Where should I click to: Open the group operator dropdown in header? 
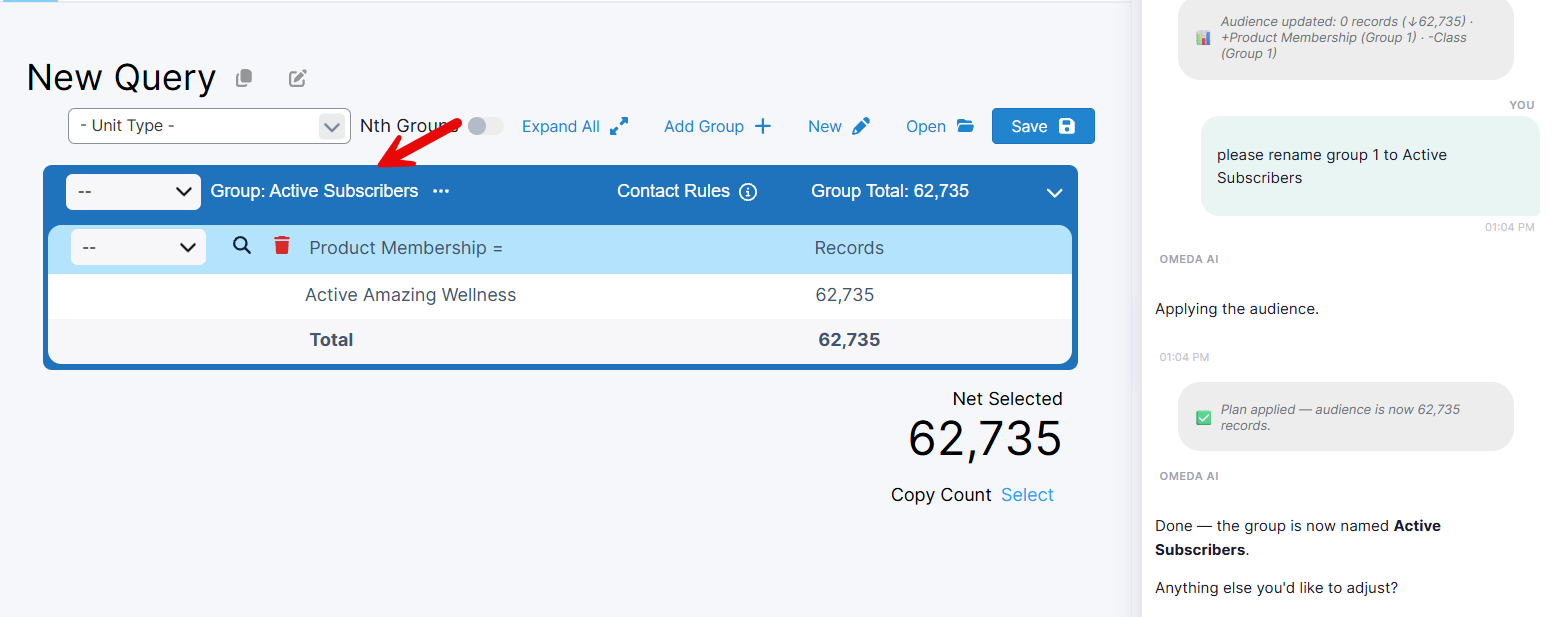click(x=133, y=191)
